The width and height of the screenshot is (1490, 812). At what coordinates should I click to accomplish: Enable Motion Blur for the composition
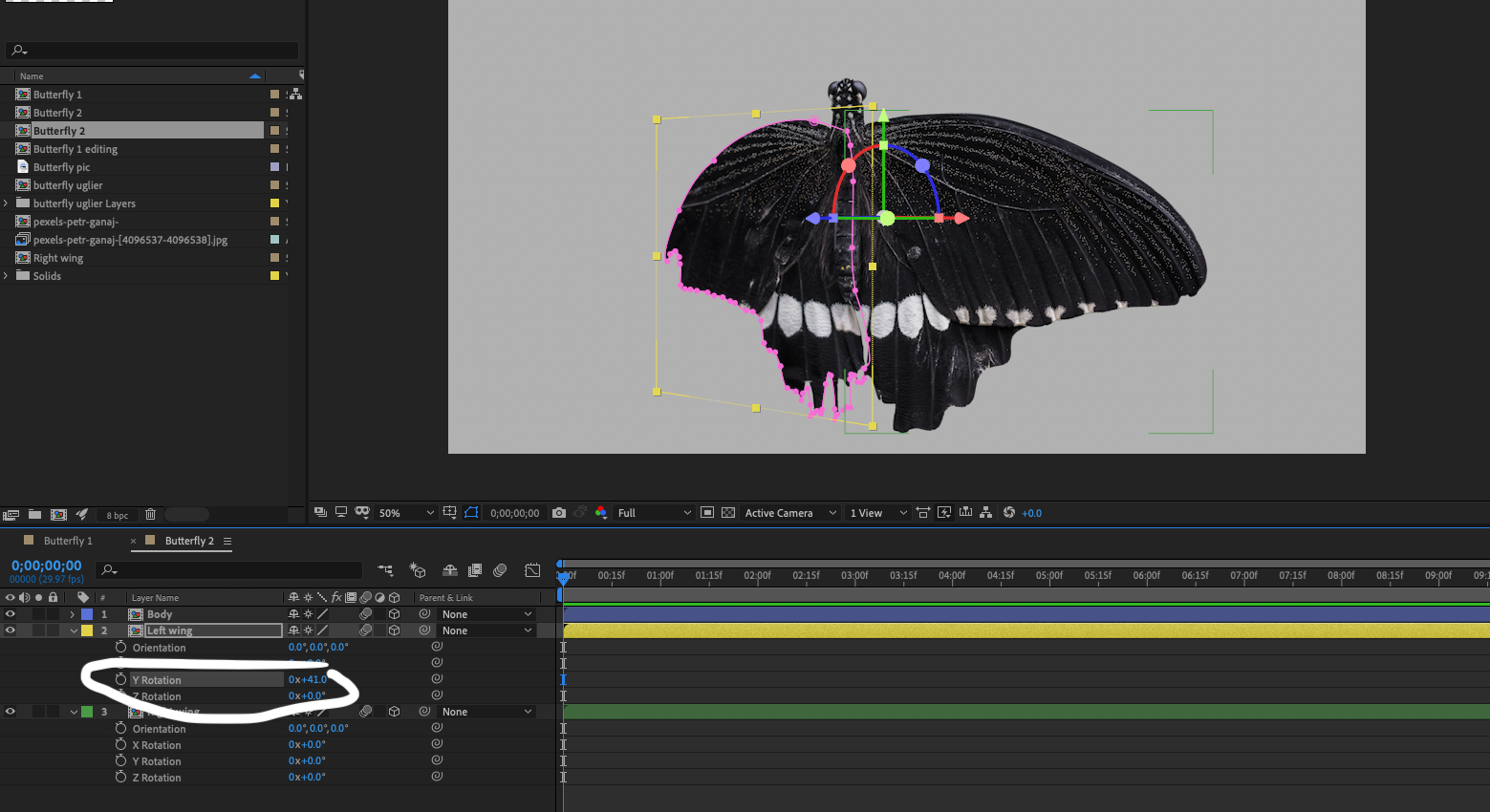tap(450, 569)
